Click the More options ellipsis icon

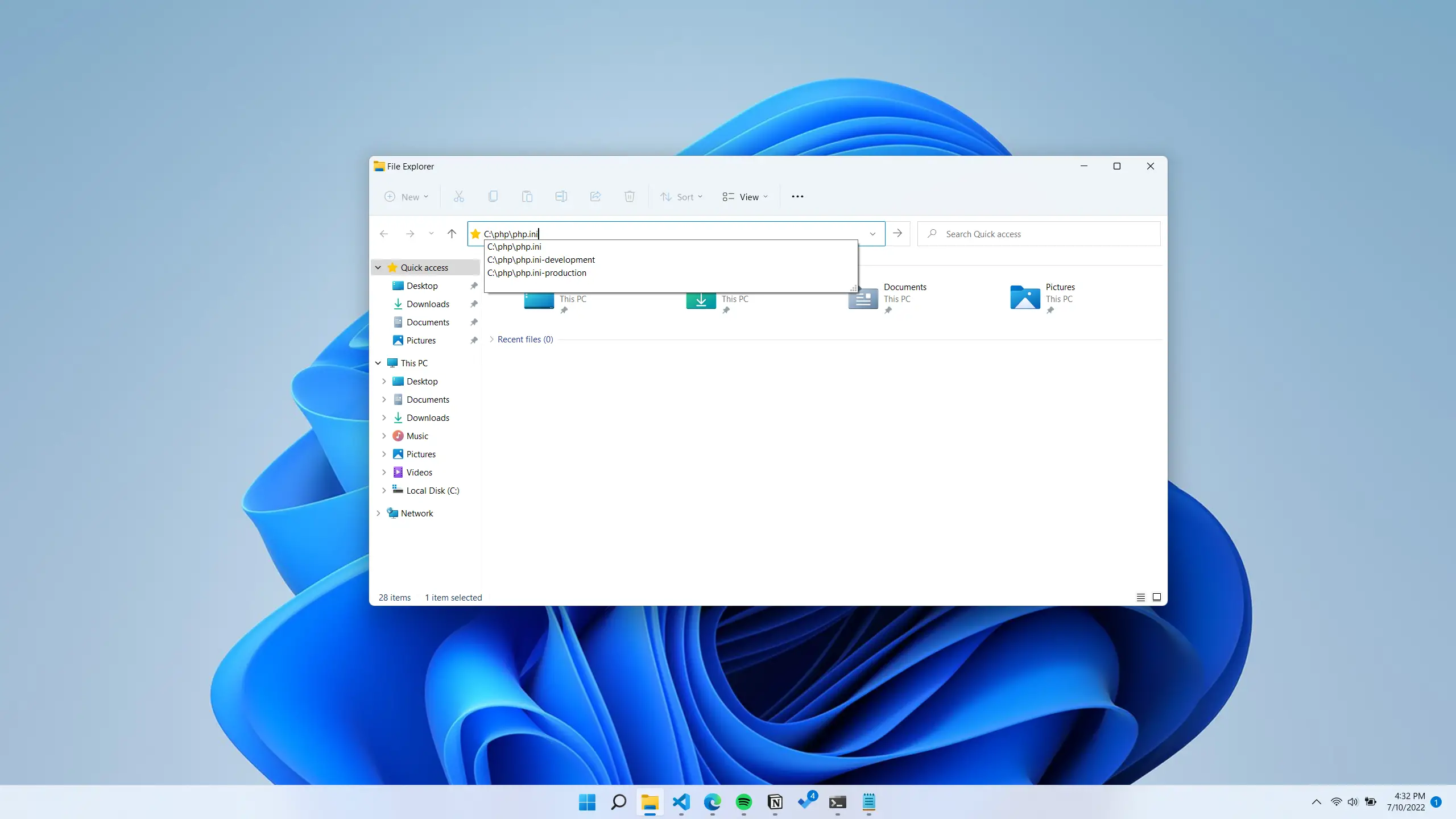point(798,196)
